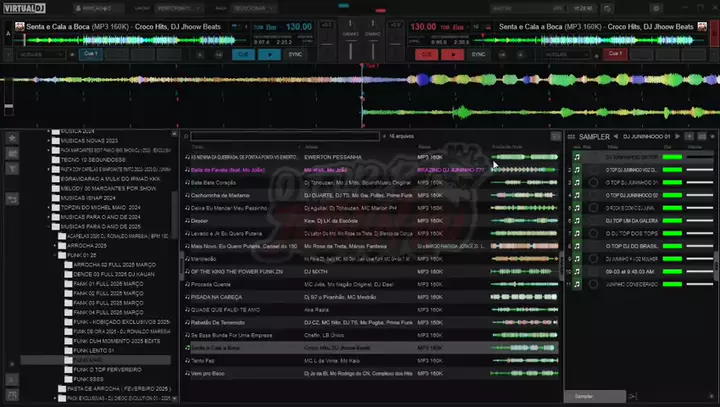
Task: Collapse MUSICAS PARA O ANO DE 2025 folder
Action: coord(48,226)
